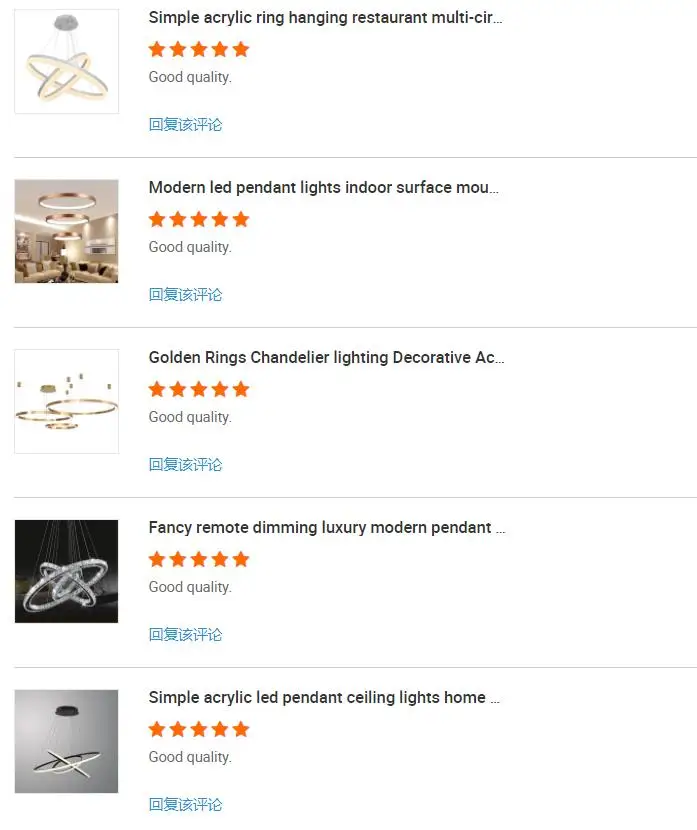The image size is (697, 830).
Task: Select a star rating for Simple acrylic led pendant
Action: coord(199,729)
